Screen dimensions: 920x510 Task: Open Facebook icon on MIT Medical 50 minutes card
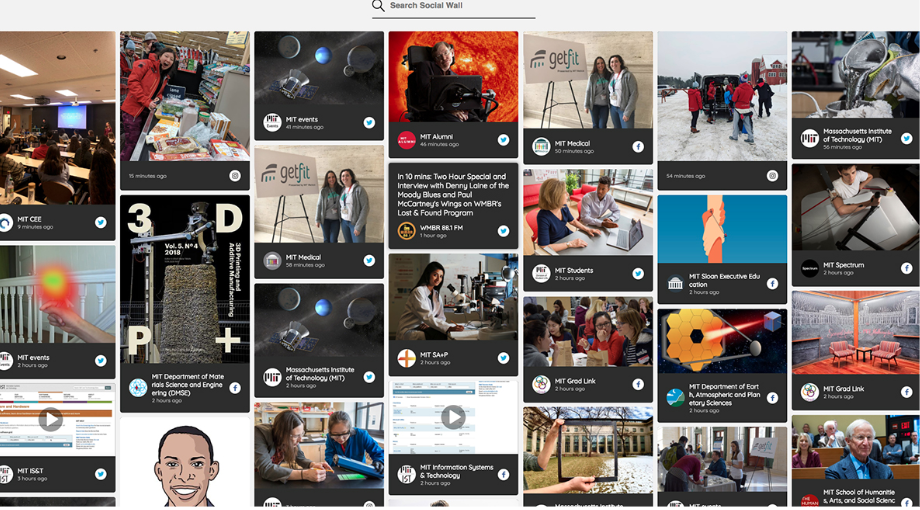tap(638, 147)
